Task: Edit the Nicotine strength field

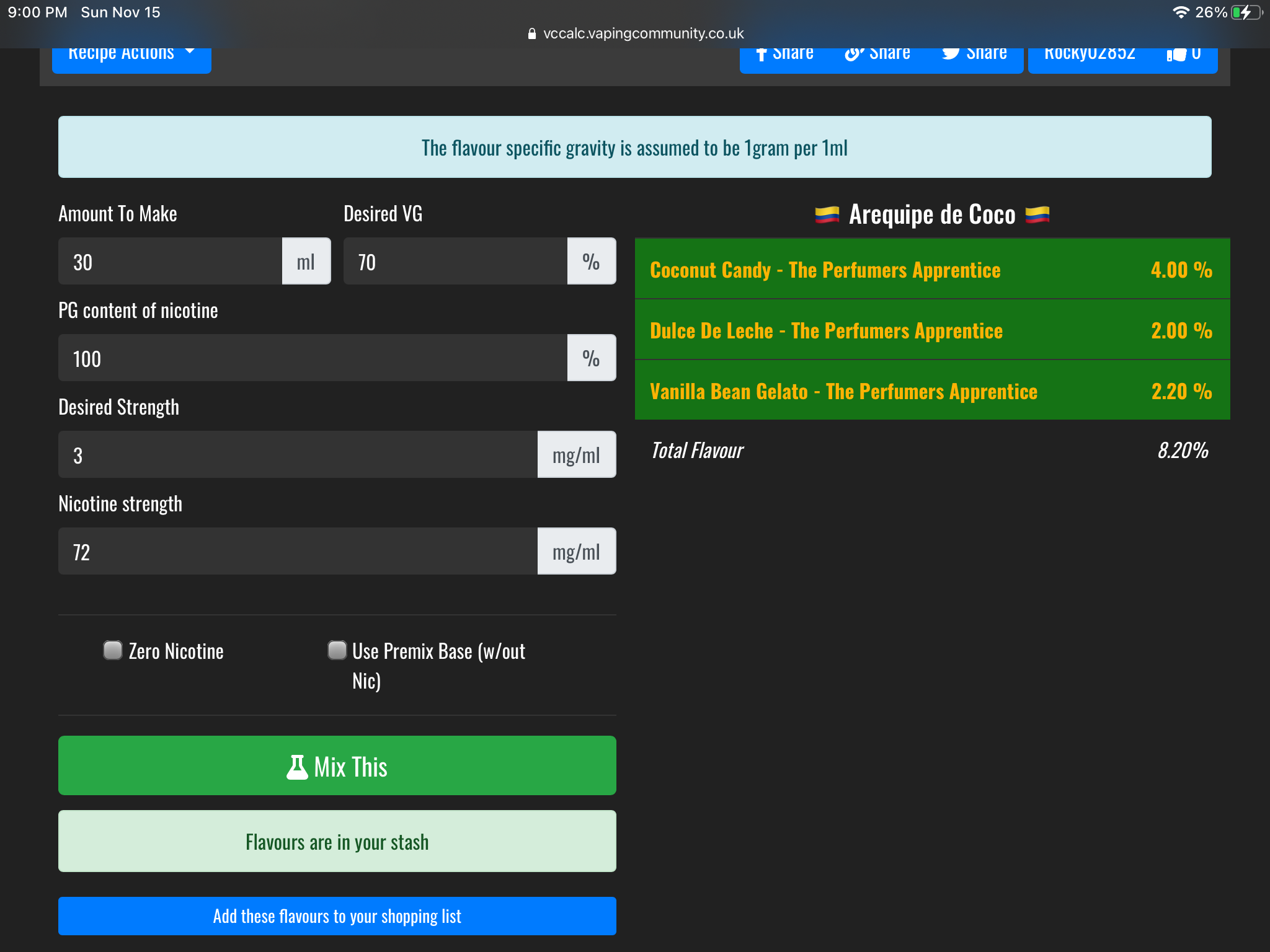Action: [x=298, y=552]
